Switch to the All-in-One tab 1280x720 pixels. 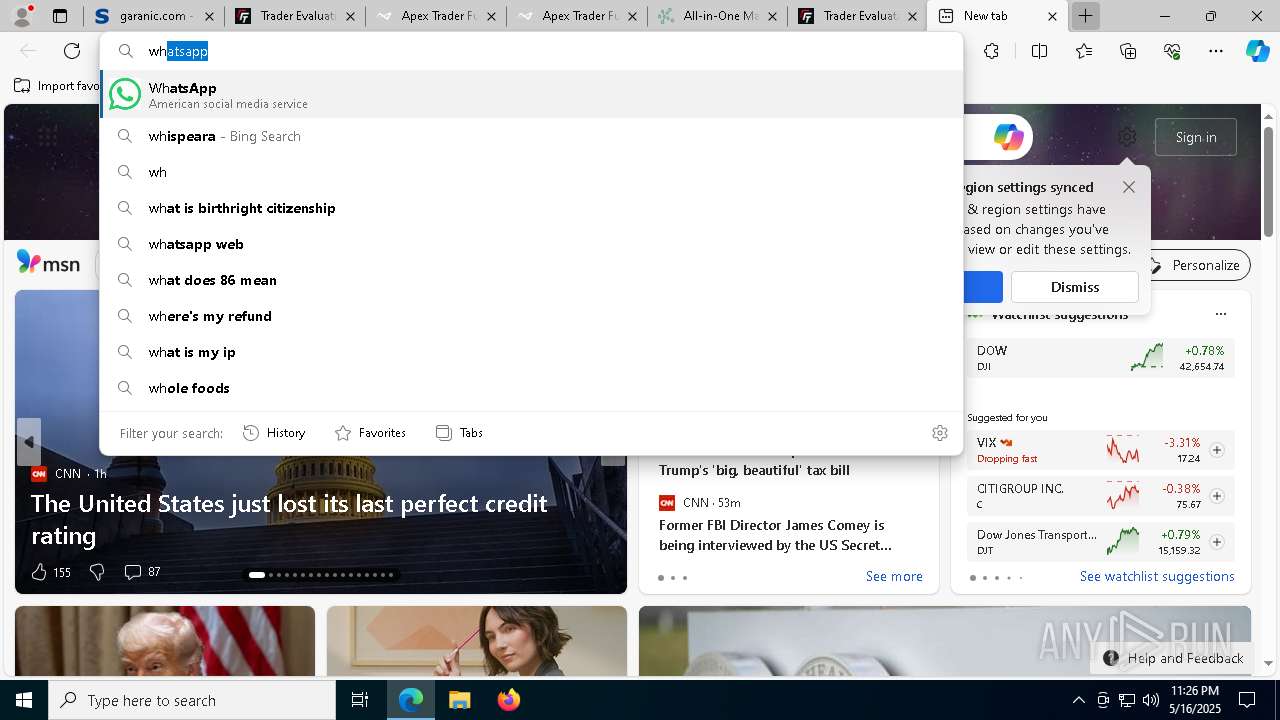coord(717,16)
